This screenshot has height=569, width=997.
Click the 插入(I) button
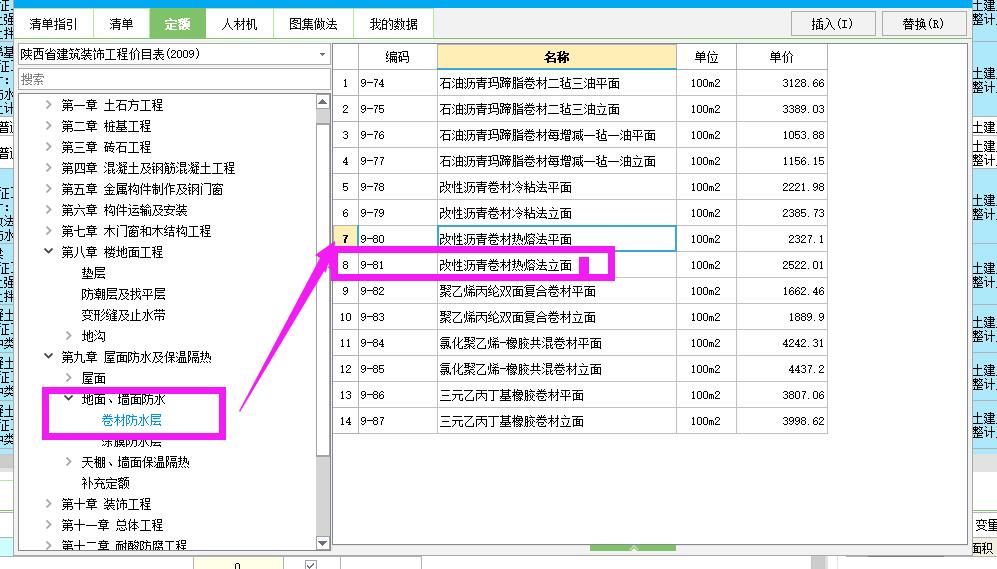(832, 24)
